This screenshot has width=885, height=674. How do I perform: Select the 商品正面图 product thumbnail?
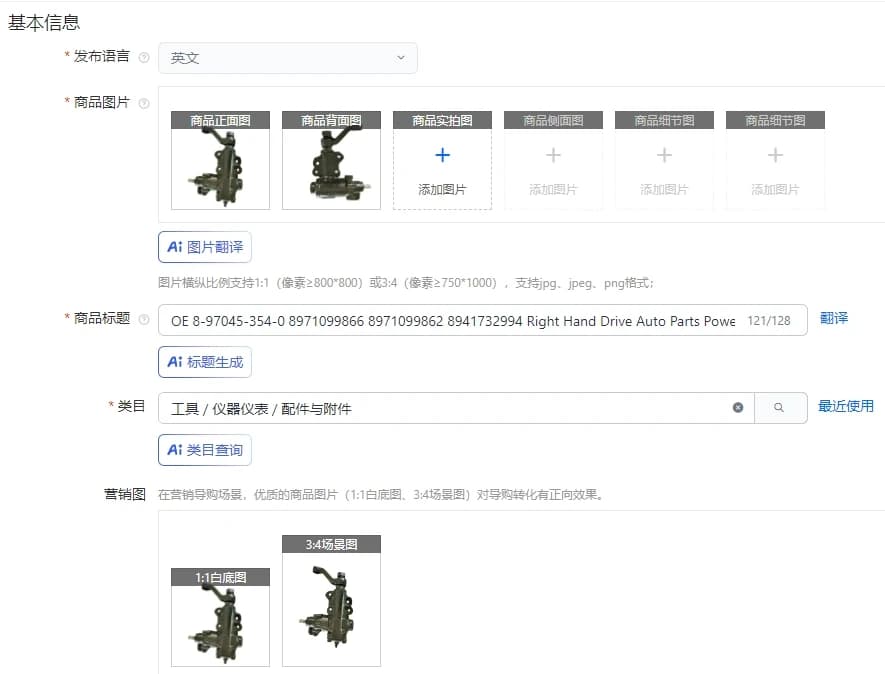tap(221, 160)
